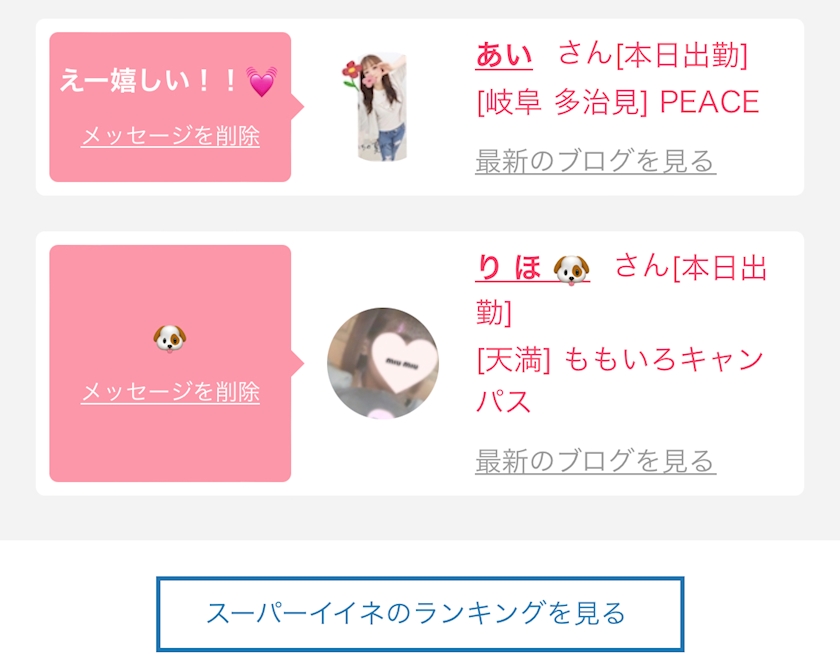Open あい's profile name link
Screen dimensions: 840x668
point(504,55)
